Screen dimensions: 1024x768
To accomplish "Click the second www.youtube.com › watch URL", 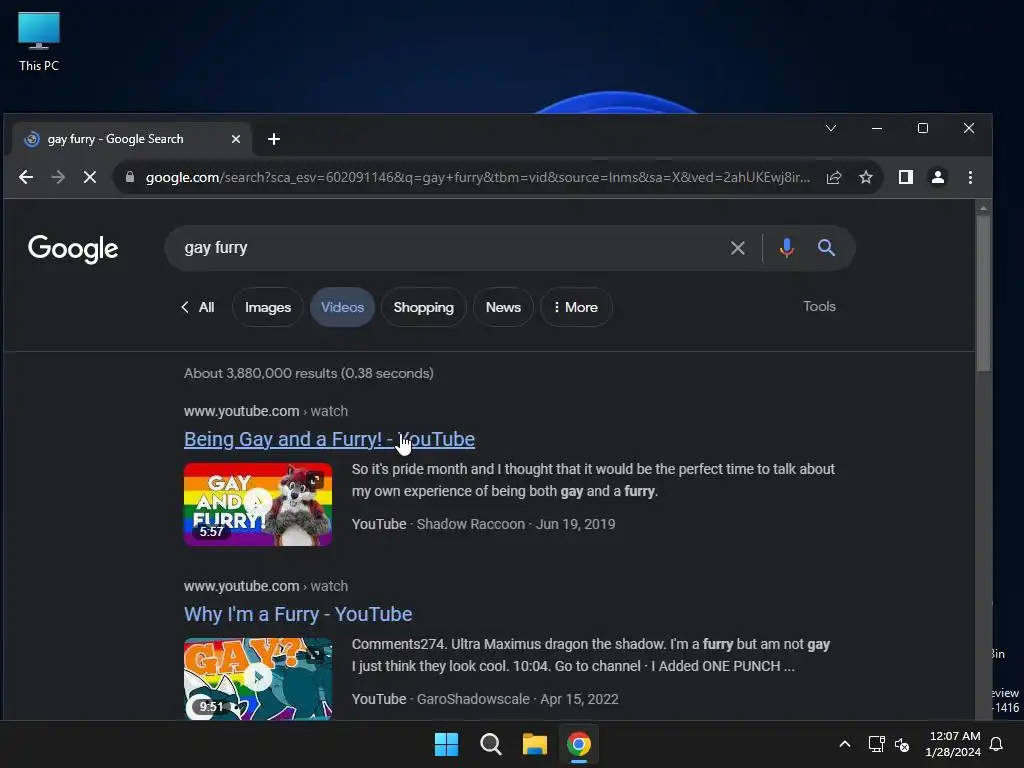I will pyautogui.click(x=266, y=586).
